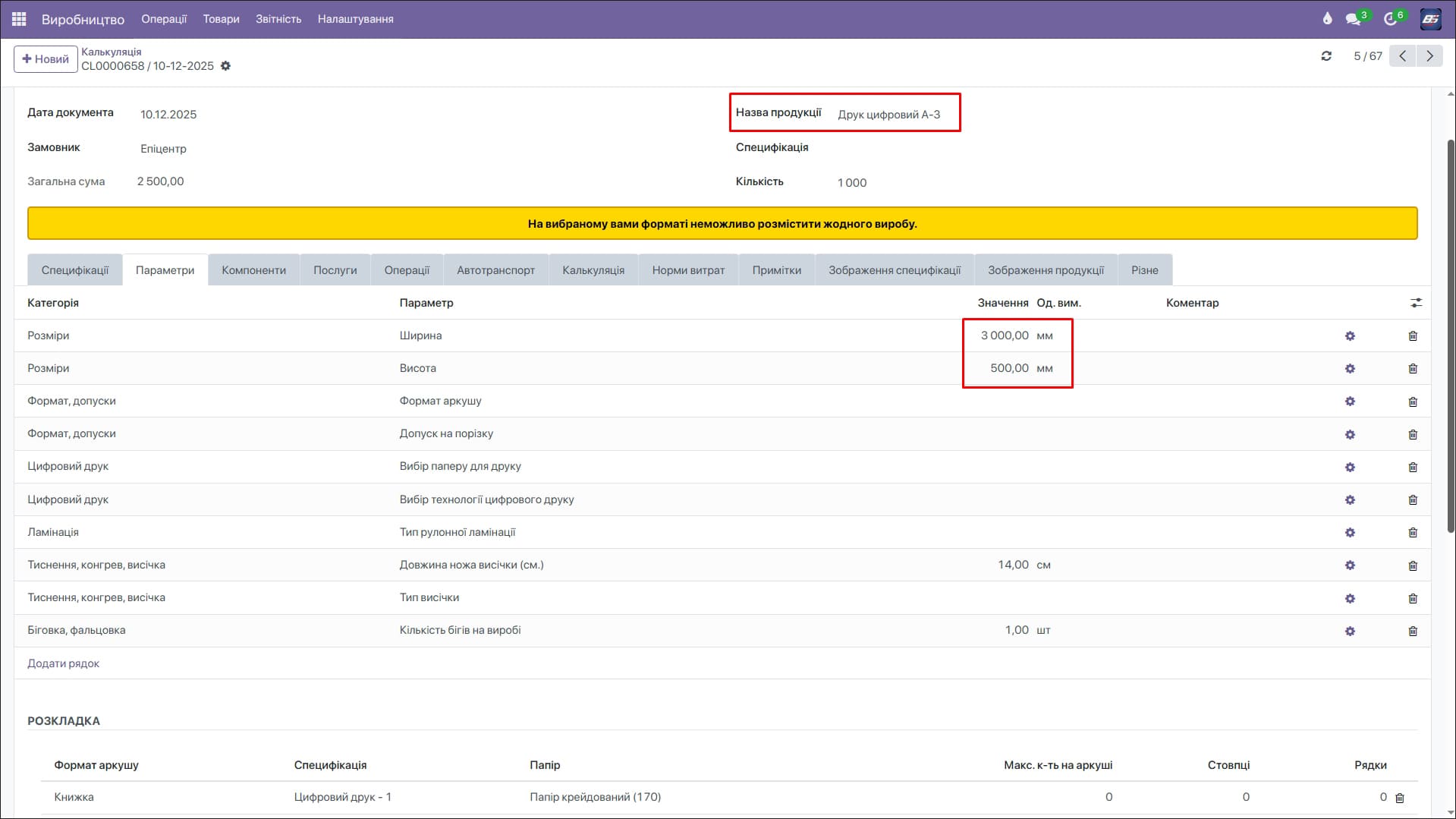The width and height of the screenshot is (1456, 819).
Task: Switch to the Норми витрат tab
Action: [688, 270]
